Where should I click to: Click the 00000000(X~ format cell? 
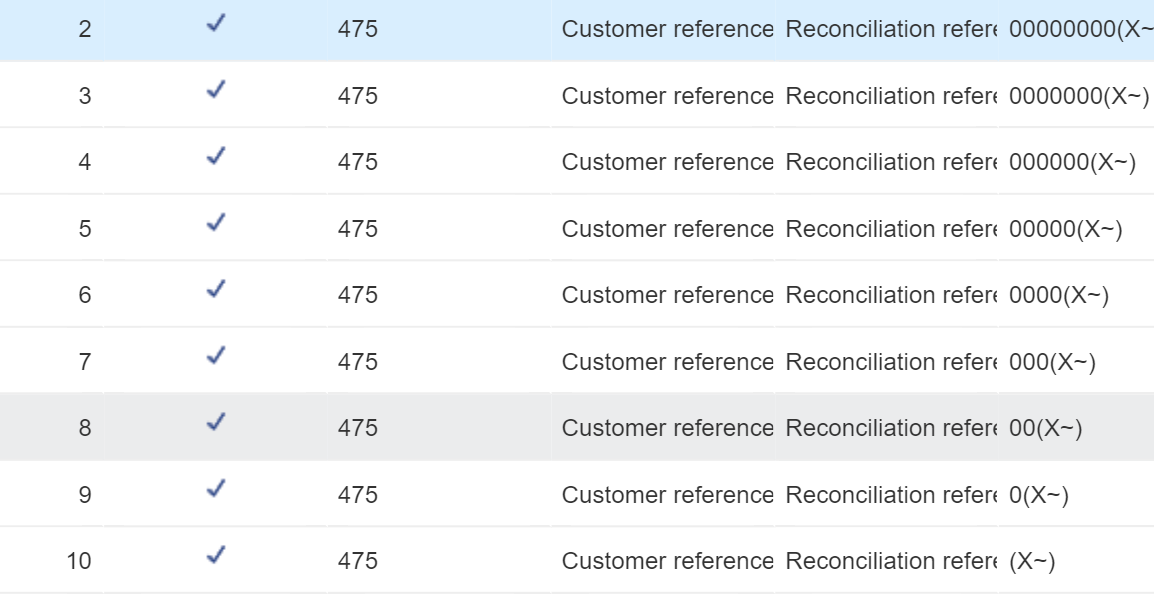tap(1076, 29)
